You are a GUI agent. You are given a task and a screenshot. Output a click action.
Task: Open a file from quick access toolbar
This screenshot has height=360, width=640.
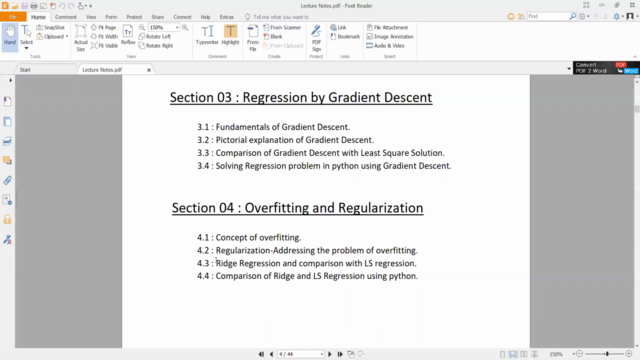pyautogui.click(x=15, y=6)
